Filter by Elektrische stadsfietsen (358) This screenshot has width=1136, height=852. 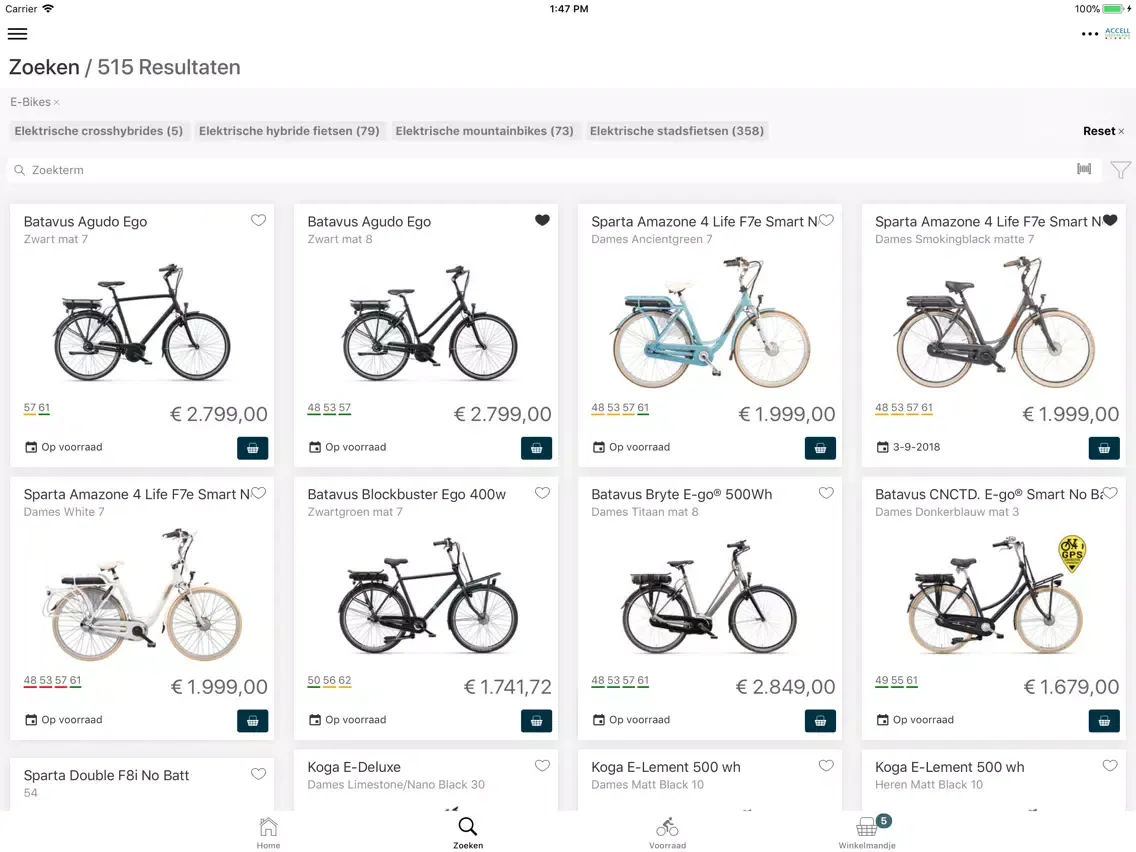point(677,131)
